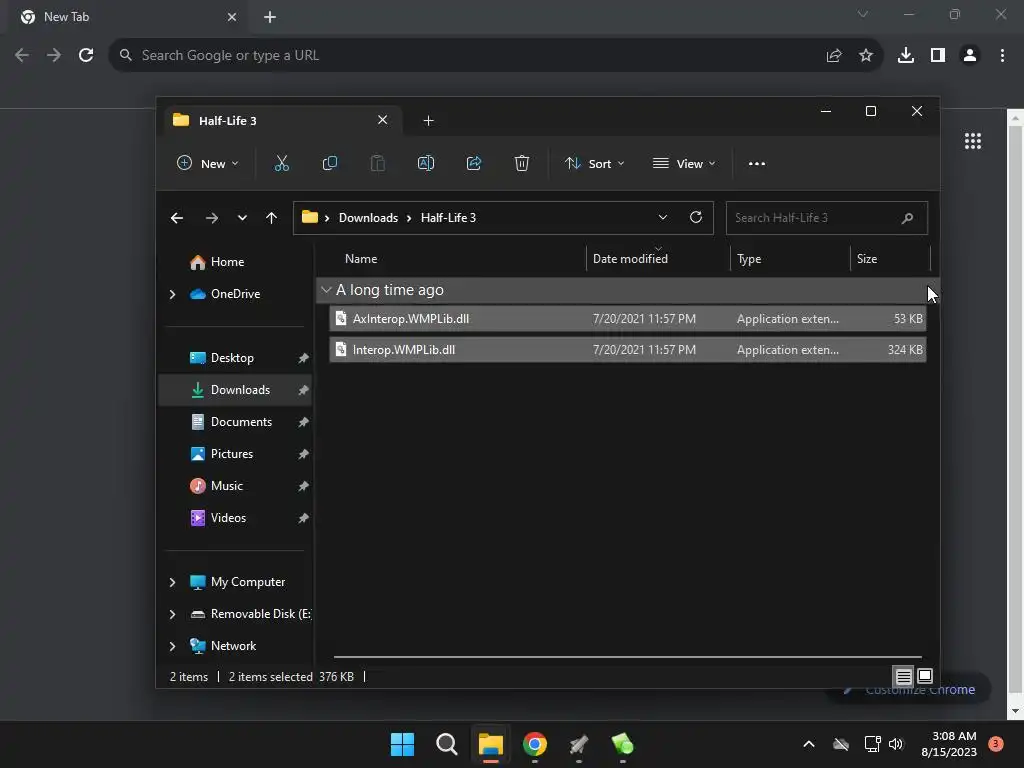This screenshot has width=1024, height=768.
Task: Open Music in sidebar
Action: click(x=227, y=486)
